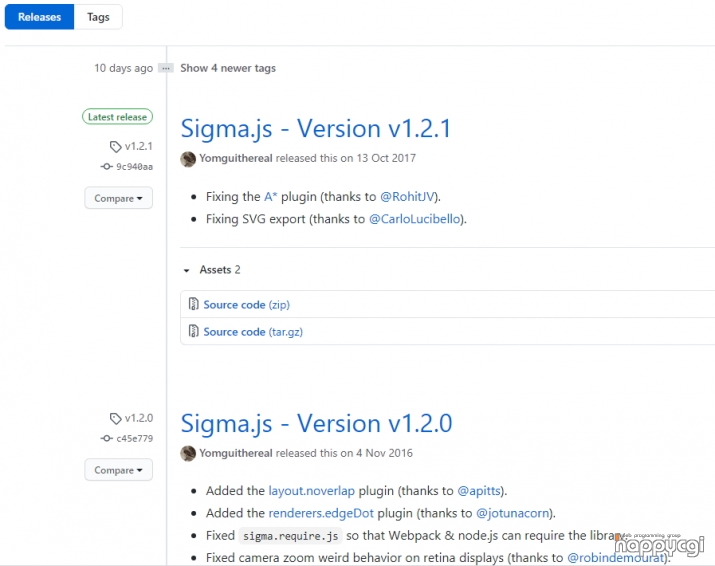The width and height of the screenshot is (715, 566).
Task: Show 4 newer tags
Action: click(228, 68)
